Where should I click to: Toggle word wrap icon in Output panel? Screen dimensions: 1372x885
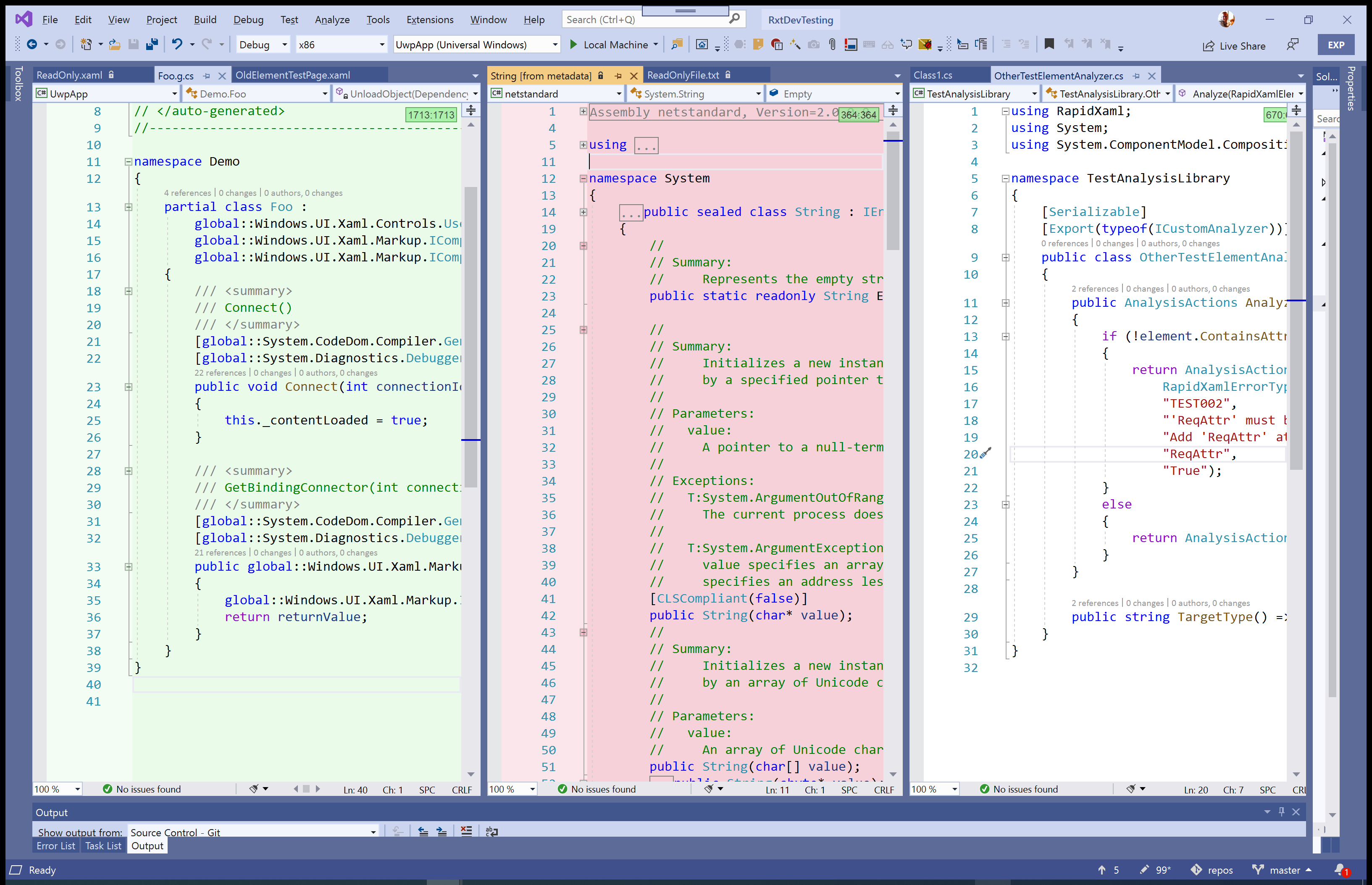point(492,831)
